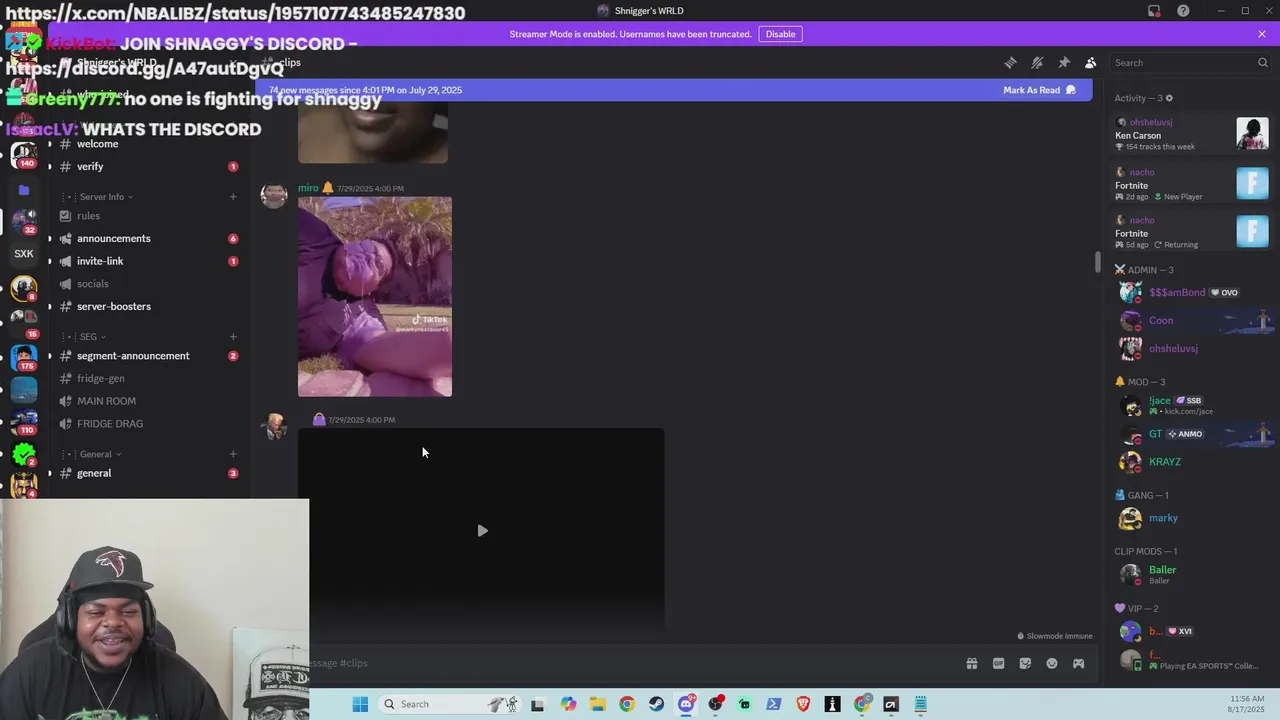Open Activity settings gear icon
The height and width of the screenshot is (720, 1280).
tap(1169, 98)
